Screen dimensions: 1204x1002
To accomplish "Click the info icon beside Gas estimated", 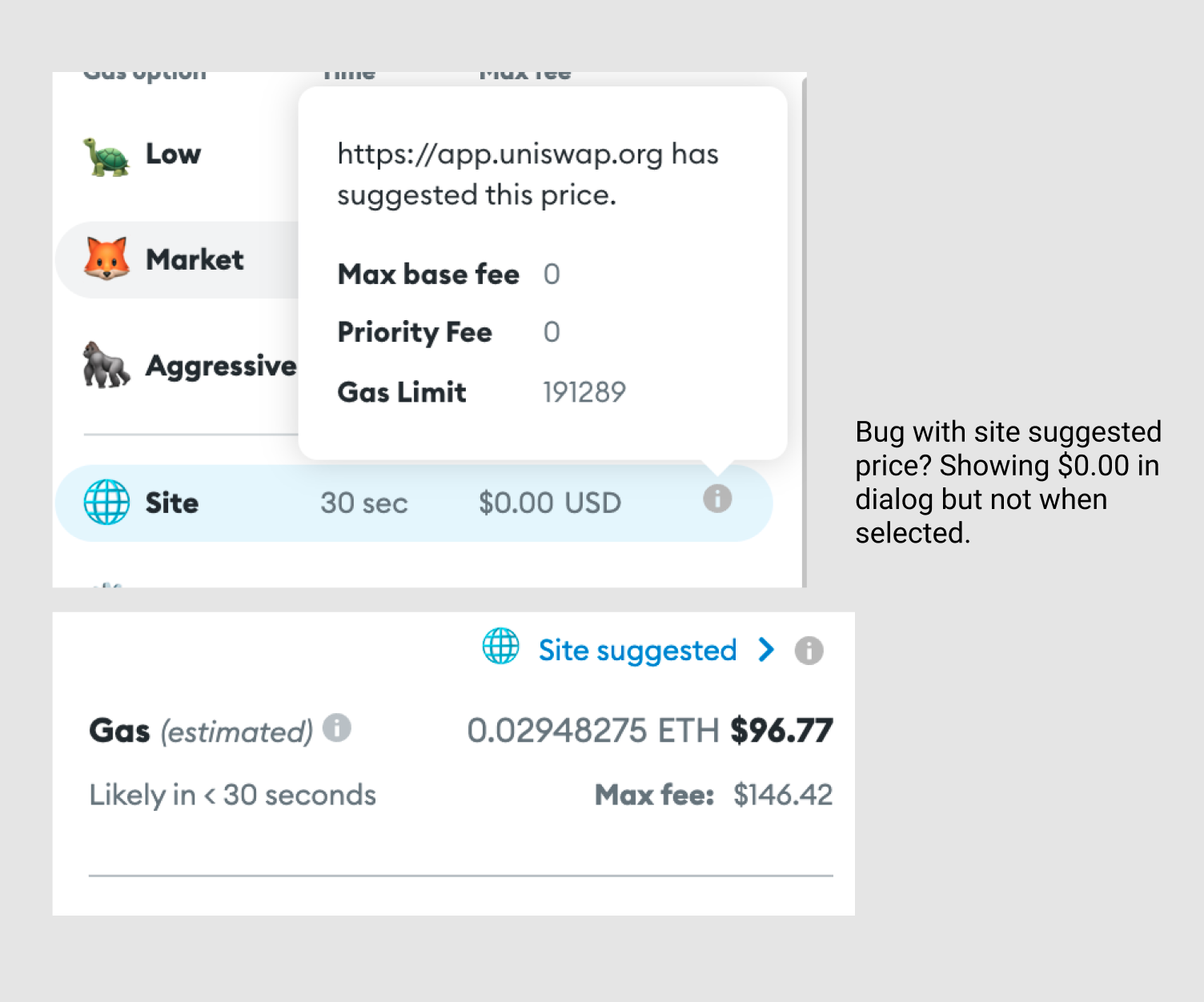I will point(337,728).
